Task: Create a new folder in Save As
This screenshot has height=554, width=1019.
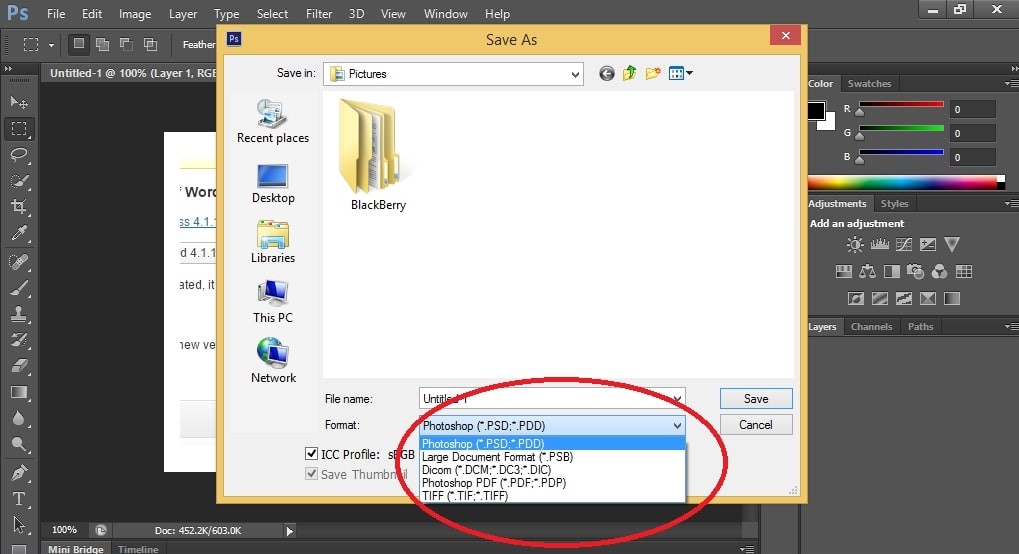Action: point(652,73)
